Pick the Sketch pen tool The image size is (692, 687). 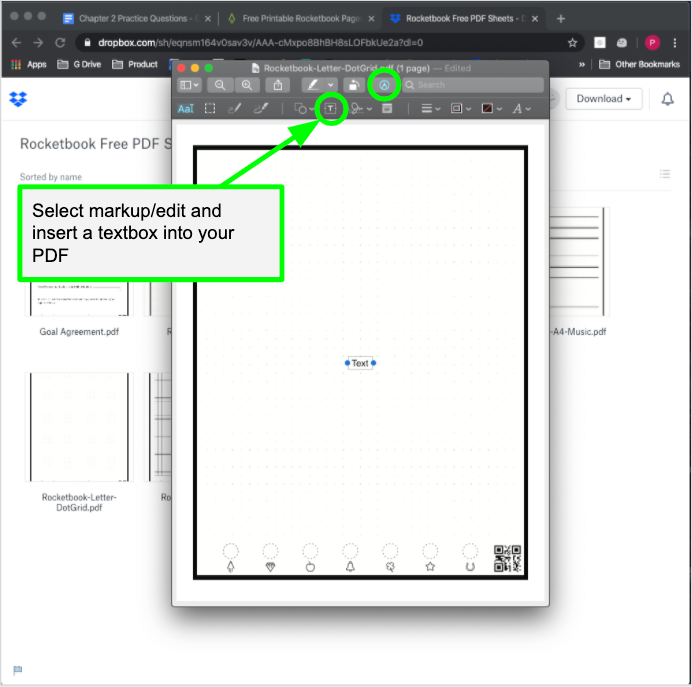coord(234,109)
